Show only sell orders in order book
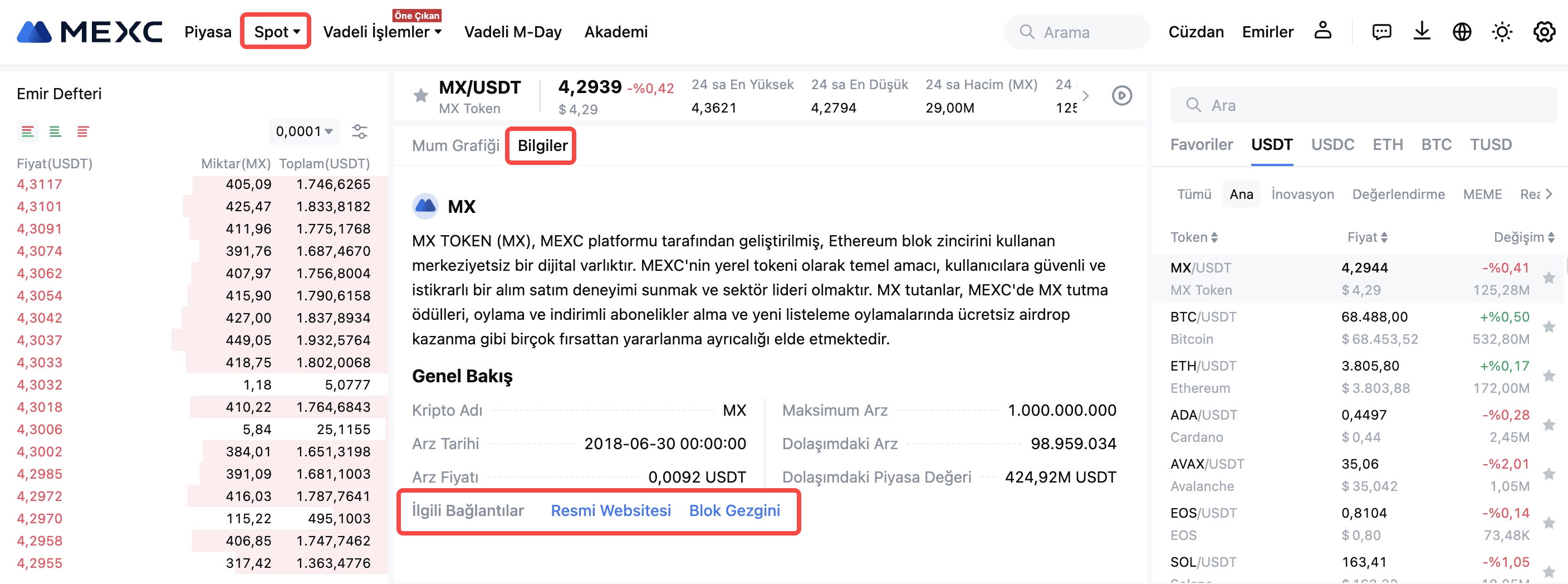Image resolution: width=1568 pixels, height=584 pixels. (83, 132)
